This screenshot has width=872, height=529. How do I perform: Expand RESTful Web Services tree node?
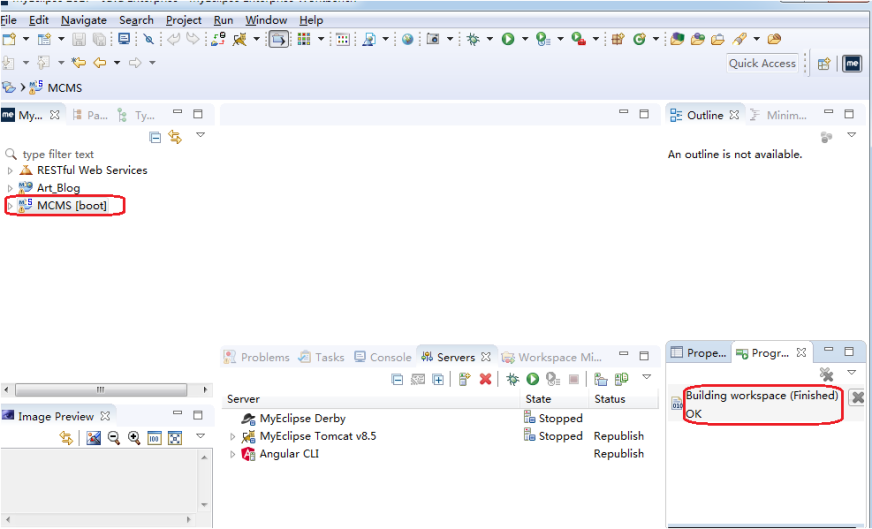(x=10, y=171)
